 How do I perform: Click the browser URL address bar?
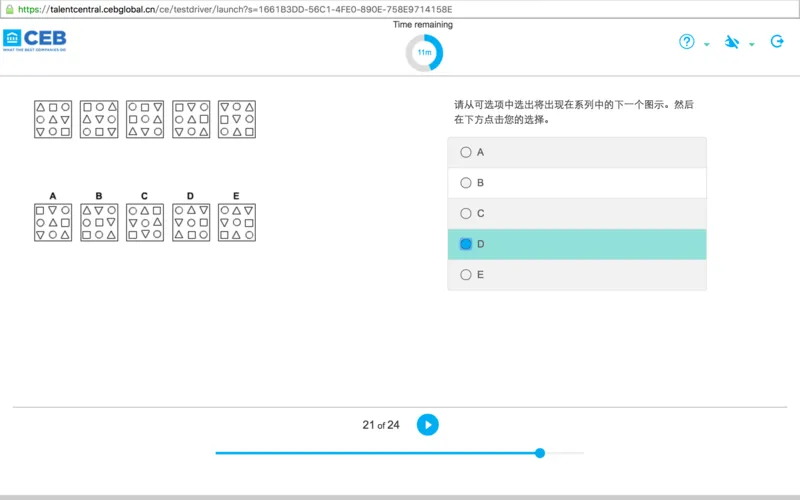pyautogui.click(x=400, y=9)
